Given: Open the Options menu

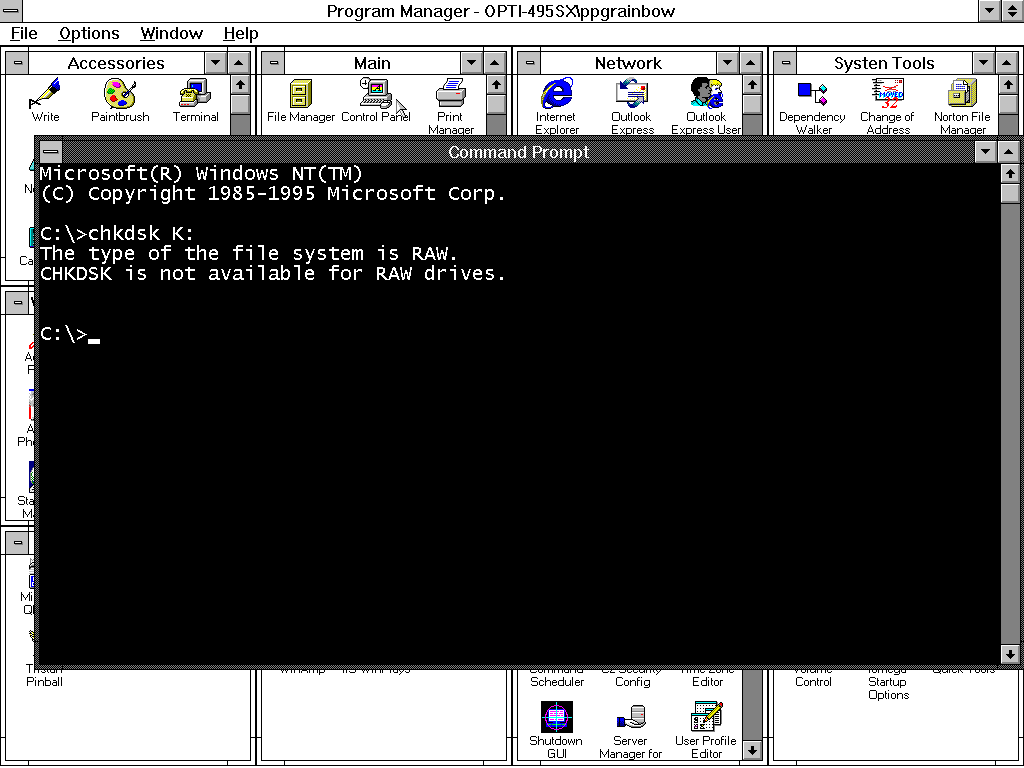Looking at the screenshot, I should [x=89, y=33].
